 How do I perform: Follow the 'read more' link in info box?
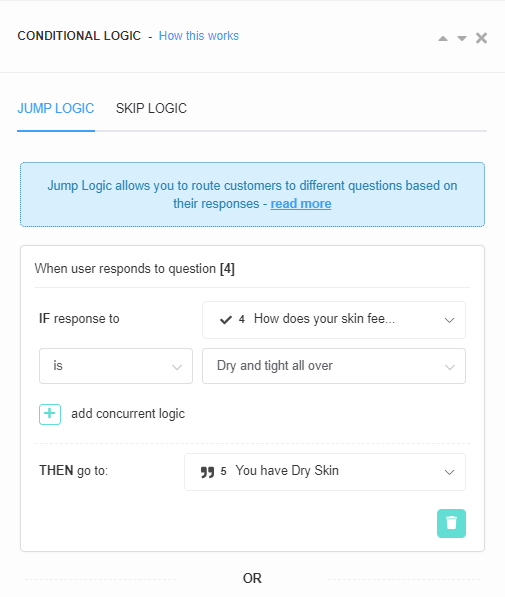click(x=301, y=204)
